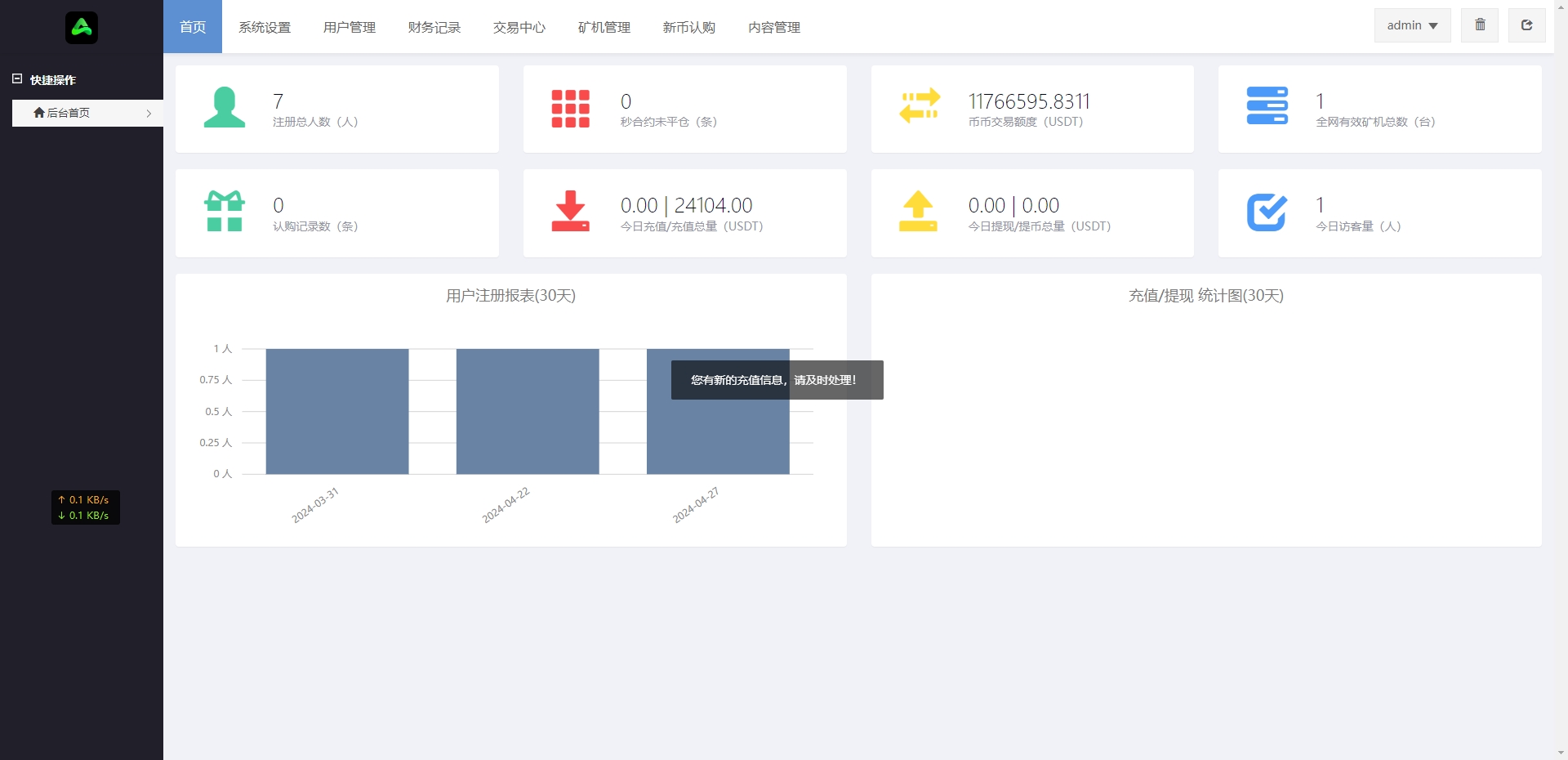Click the red grid icon for open contracts
Image resolution: width=1568 pixels, height=760 pixels.
click(570, 109)
